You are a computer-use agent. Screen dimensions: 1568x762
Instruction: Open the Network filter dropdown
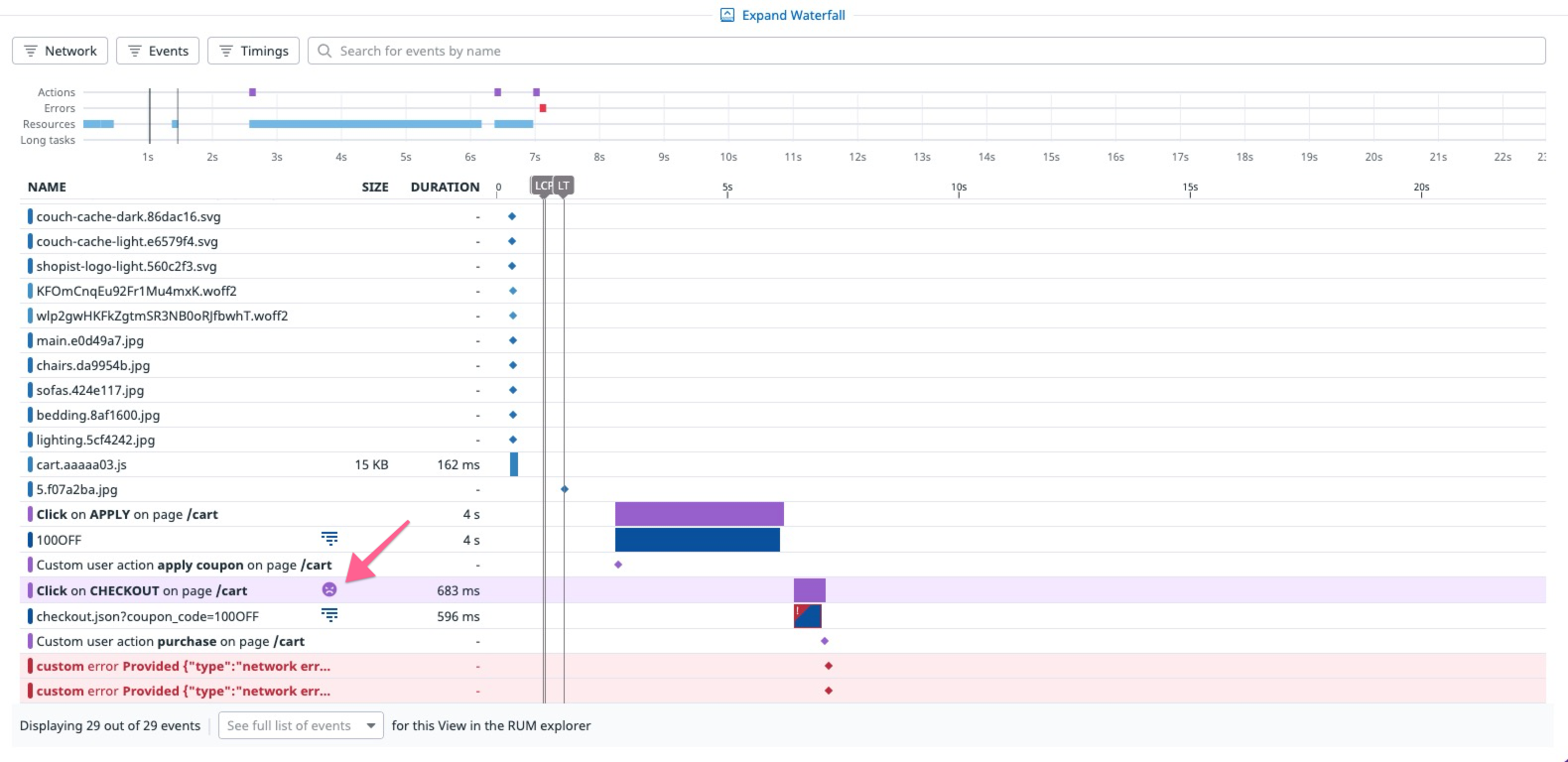(x=60, y=51)
